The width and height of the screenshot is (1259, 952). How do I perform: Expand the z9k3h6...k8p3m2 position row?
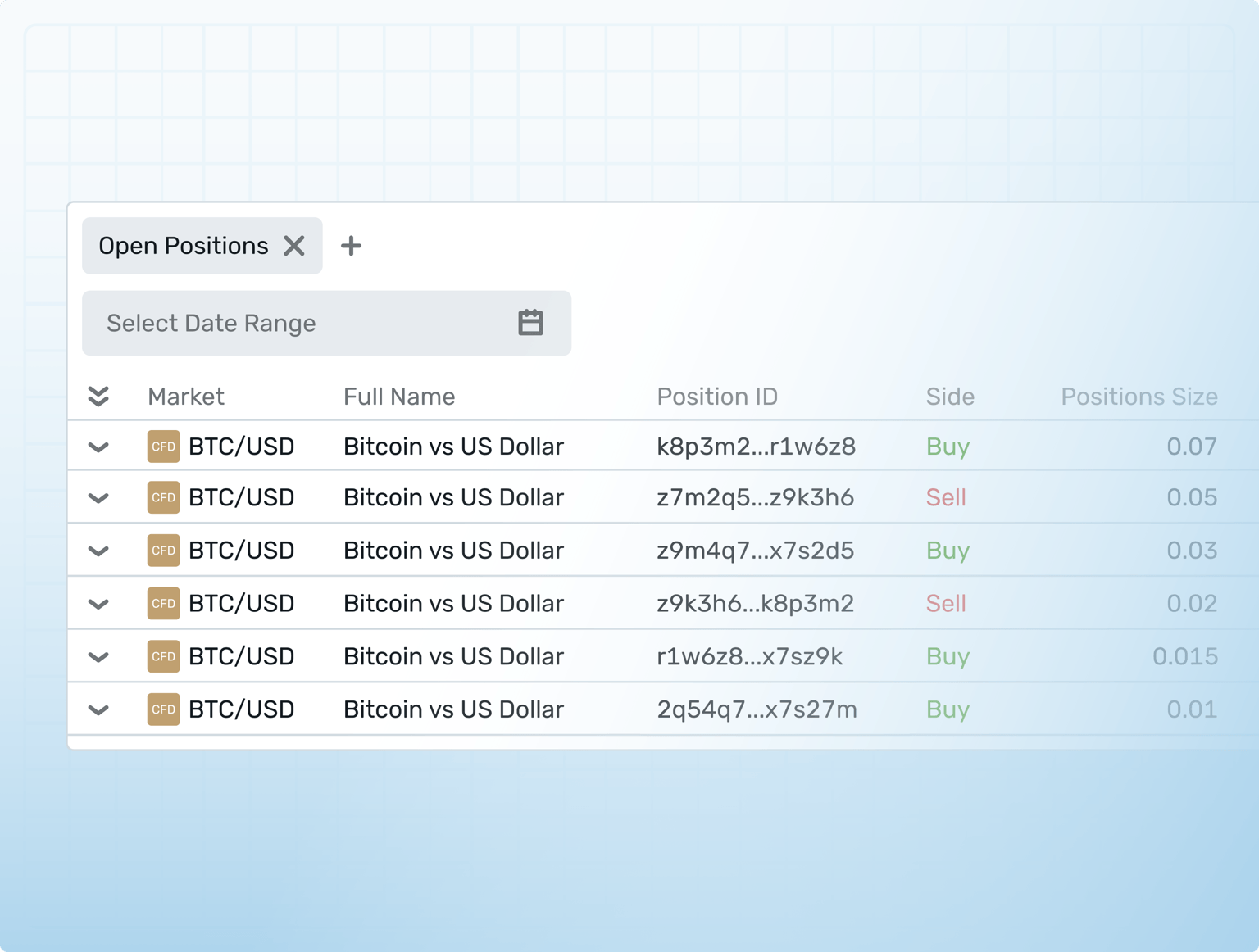(x=98, y=605)
